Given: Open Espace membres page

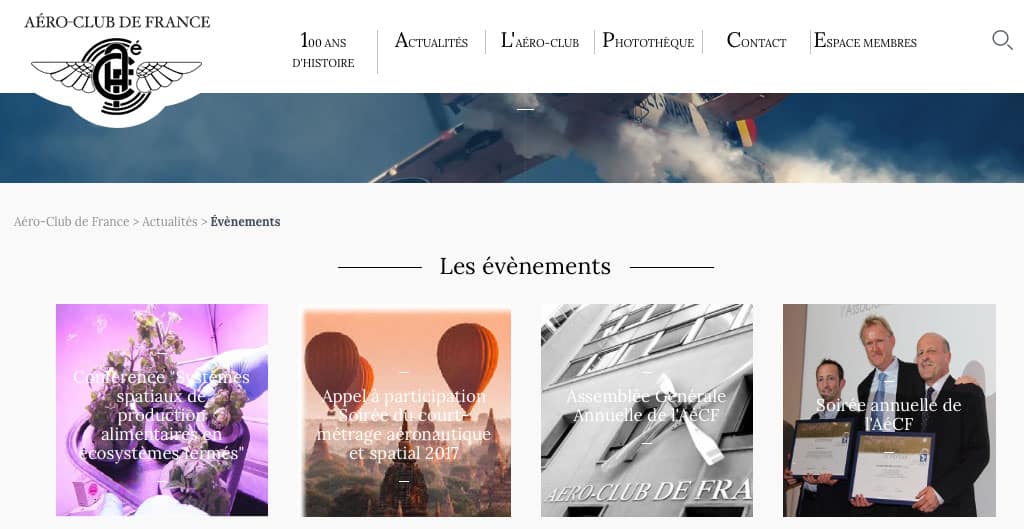Looking at the screenshot, I should [865, 41].
